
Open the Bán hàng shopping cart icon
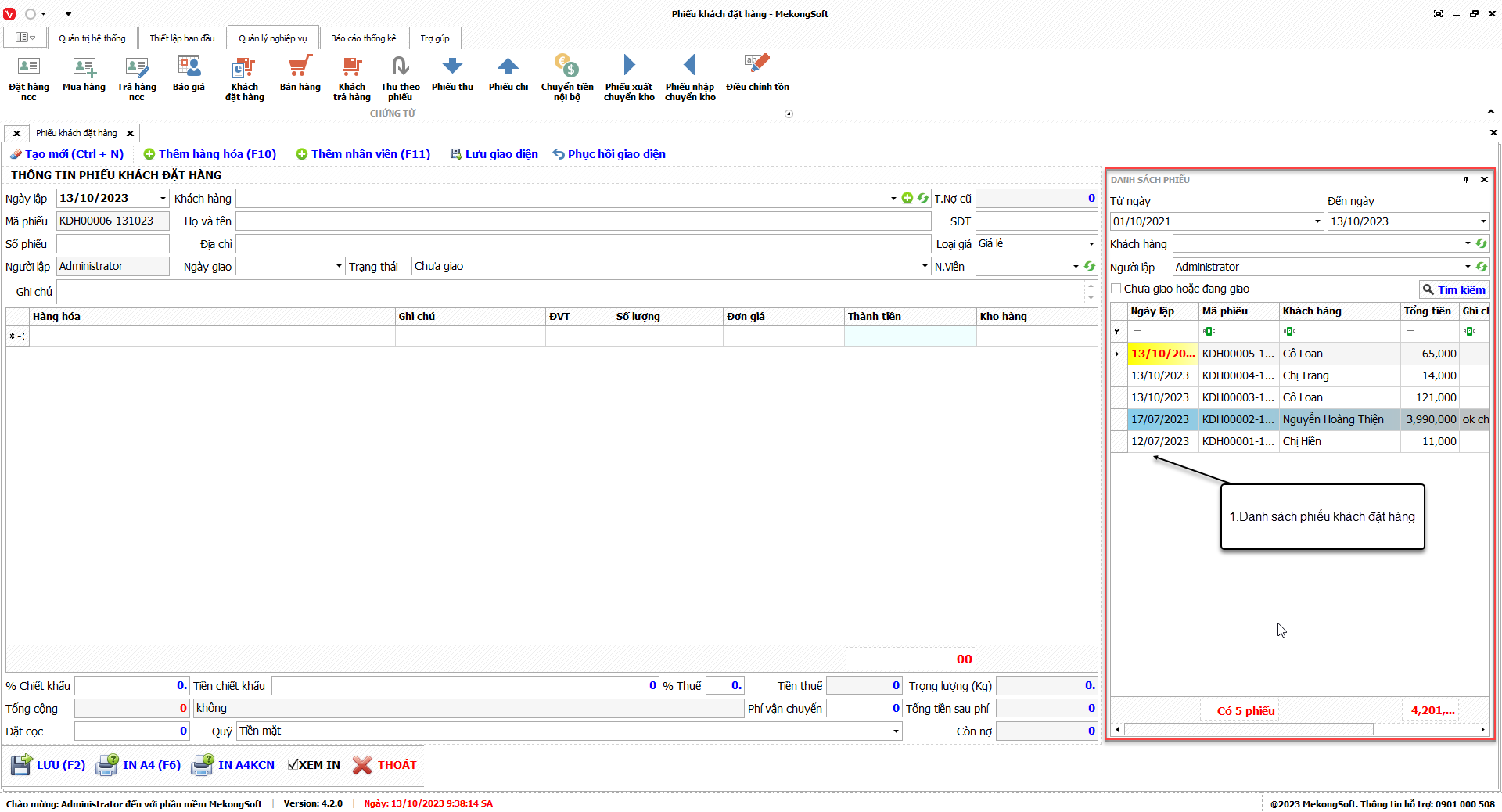(300, 67)
